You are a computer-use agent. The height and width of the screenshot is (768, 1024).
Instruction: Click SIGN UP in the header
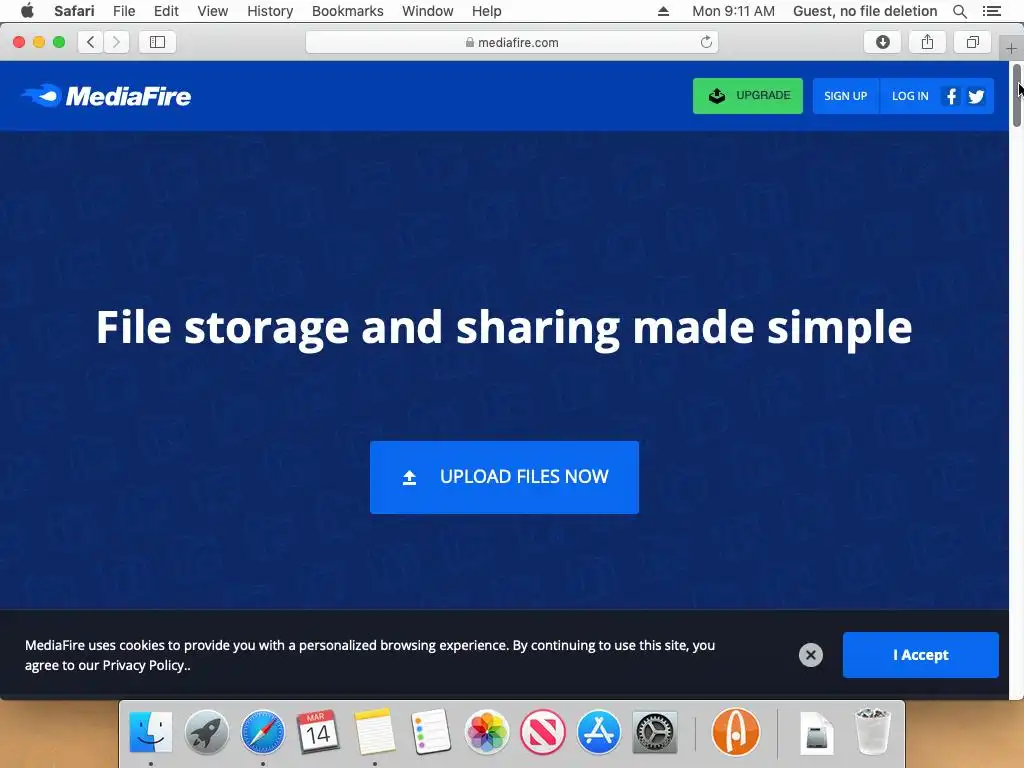click(846, 96)
